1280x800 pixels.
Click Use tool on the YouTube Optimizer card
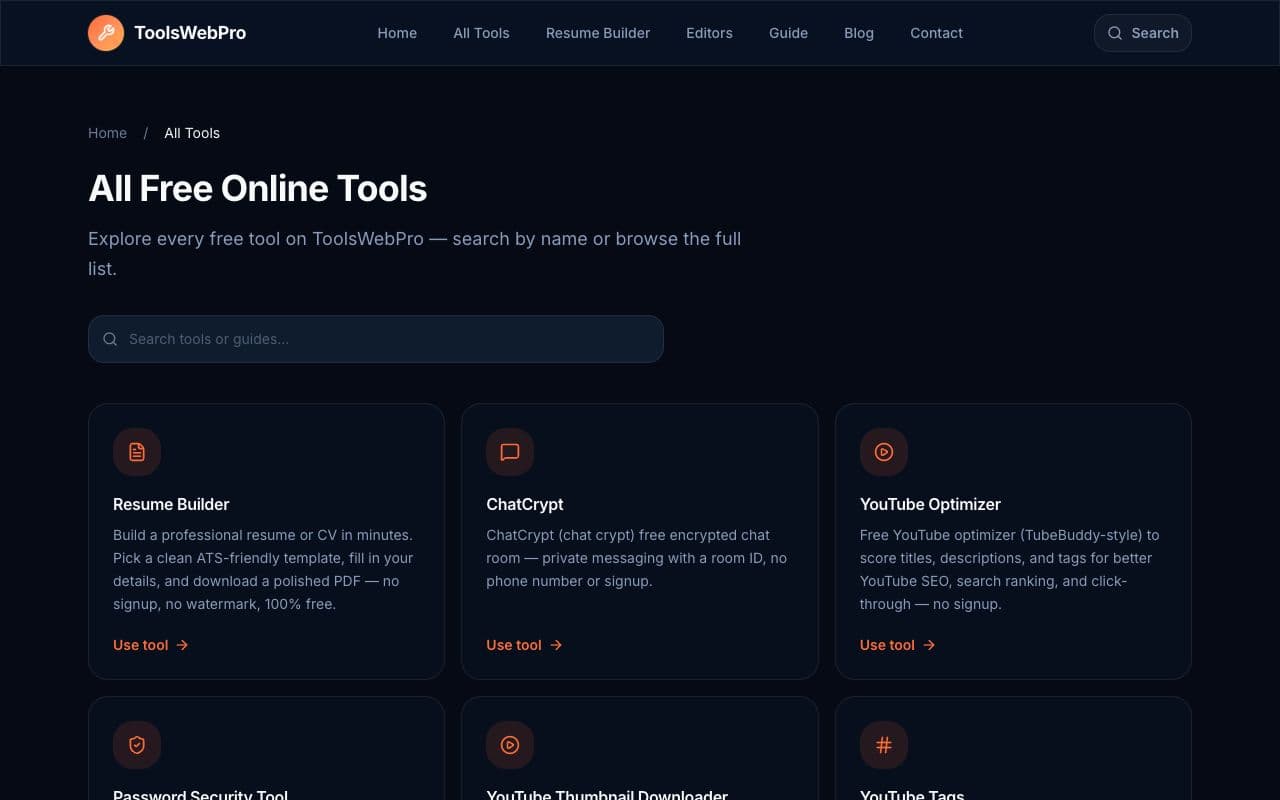[x=898, y=645]
